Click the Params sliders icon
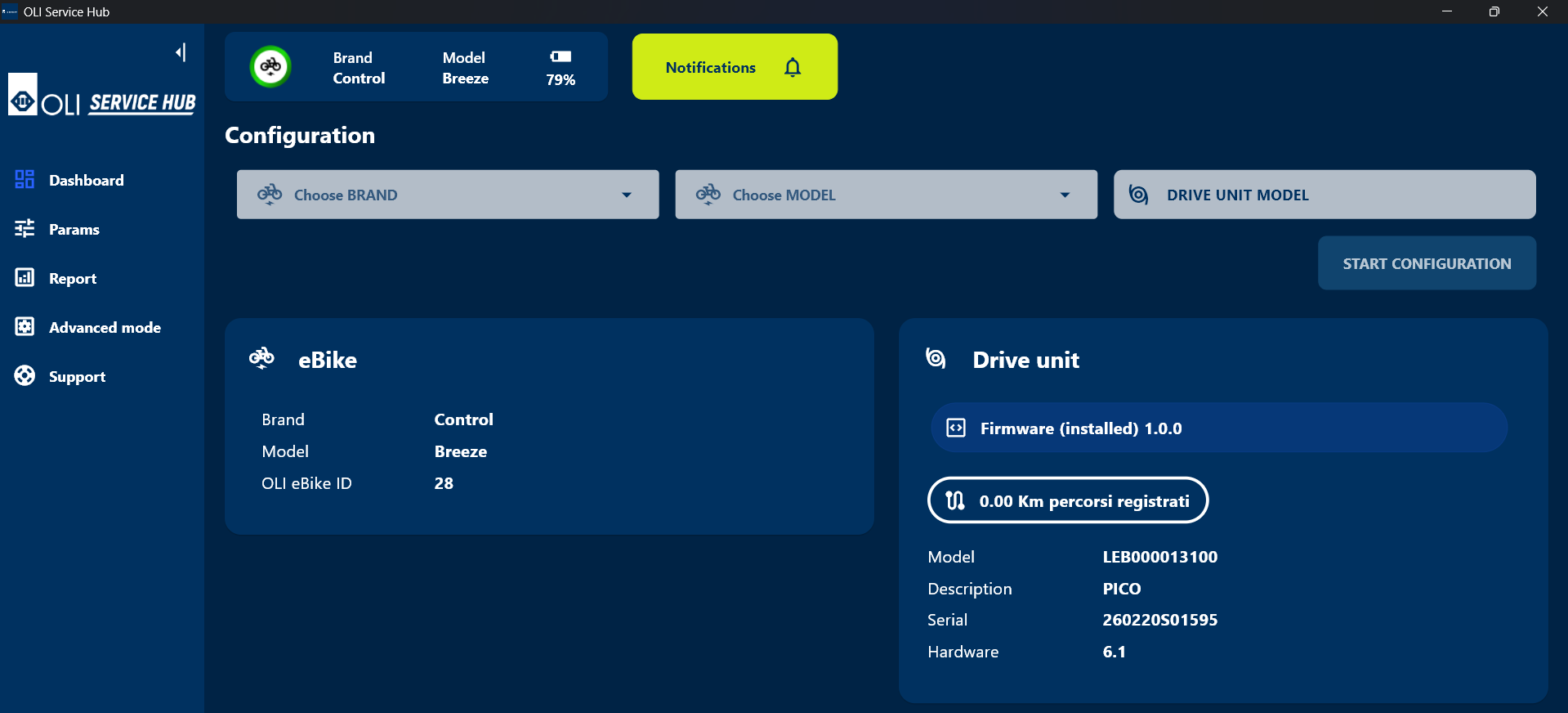This screenshot has width=1568, height=713. click(25, 228)
